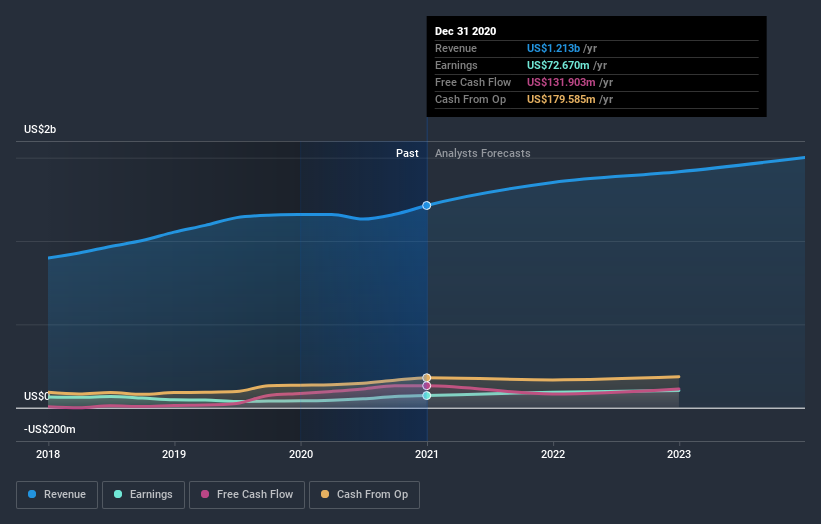821x524 pixels.
Task: Click the orange Cash From Op data point
Action: point(427,377)
